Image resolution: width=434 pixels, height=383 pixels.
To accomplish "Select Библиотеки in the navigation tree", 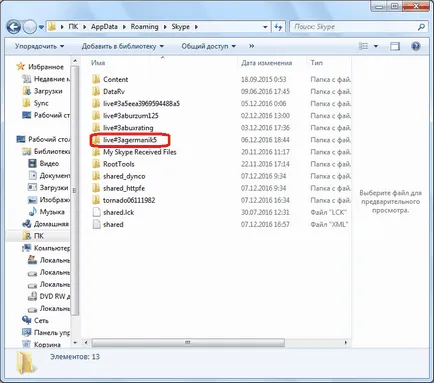I will coord(52,152).
